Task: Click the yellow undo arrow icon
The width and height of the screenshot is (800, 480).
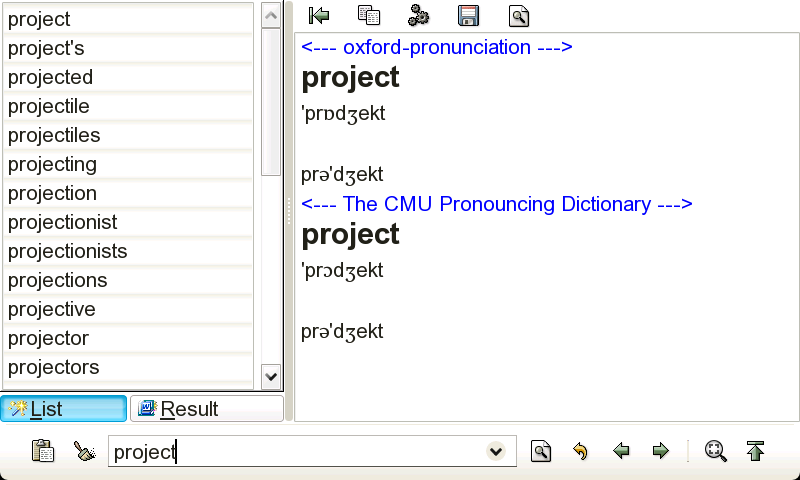Action: [580, 452]
